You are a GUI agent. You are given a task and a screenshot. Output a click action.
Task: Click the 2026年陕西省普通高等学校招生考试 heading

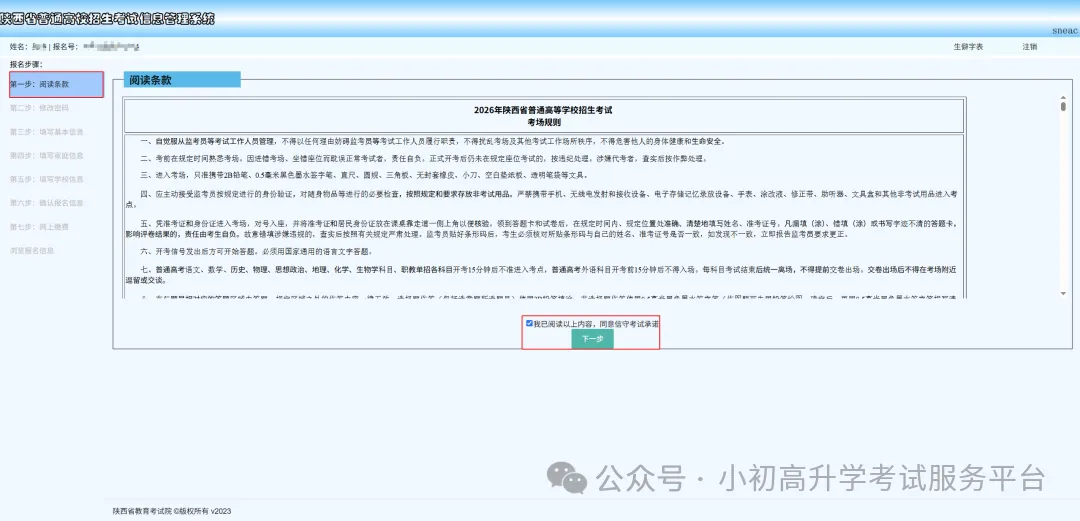[x=543, y=110]
